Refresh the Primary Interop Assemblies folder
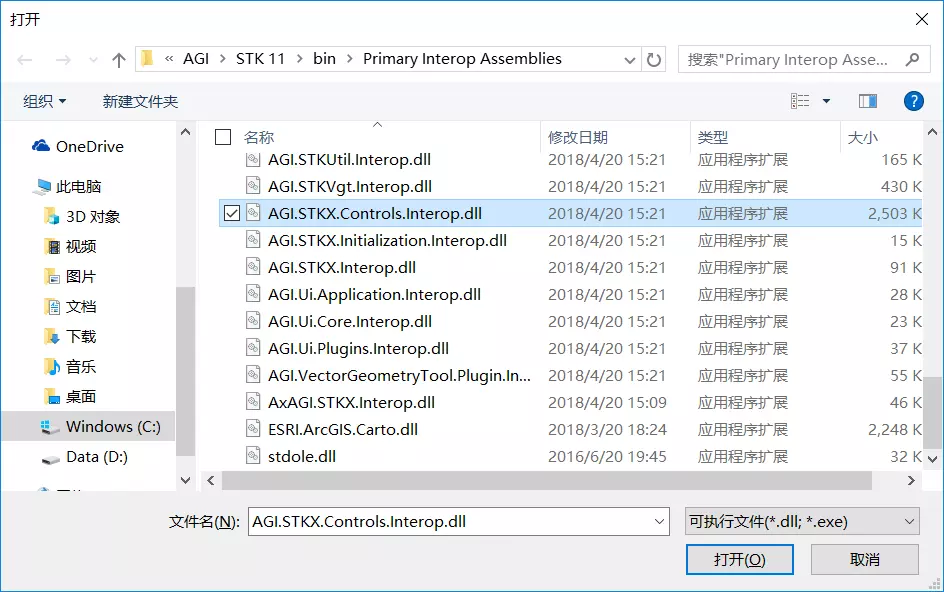Image resolution: width=944 pixels, height=592 pixels. pos(654,60)
